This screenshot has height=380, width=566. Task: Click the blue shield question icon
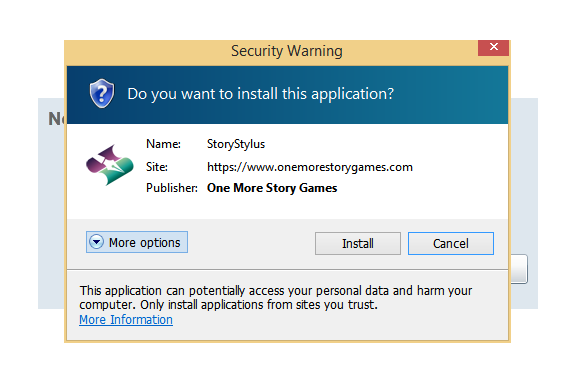(x=102, y=93)
